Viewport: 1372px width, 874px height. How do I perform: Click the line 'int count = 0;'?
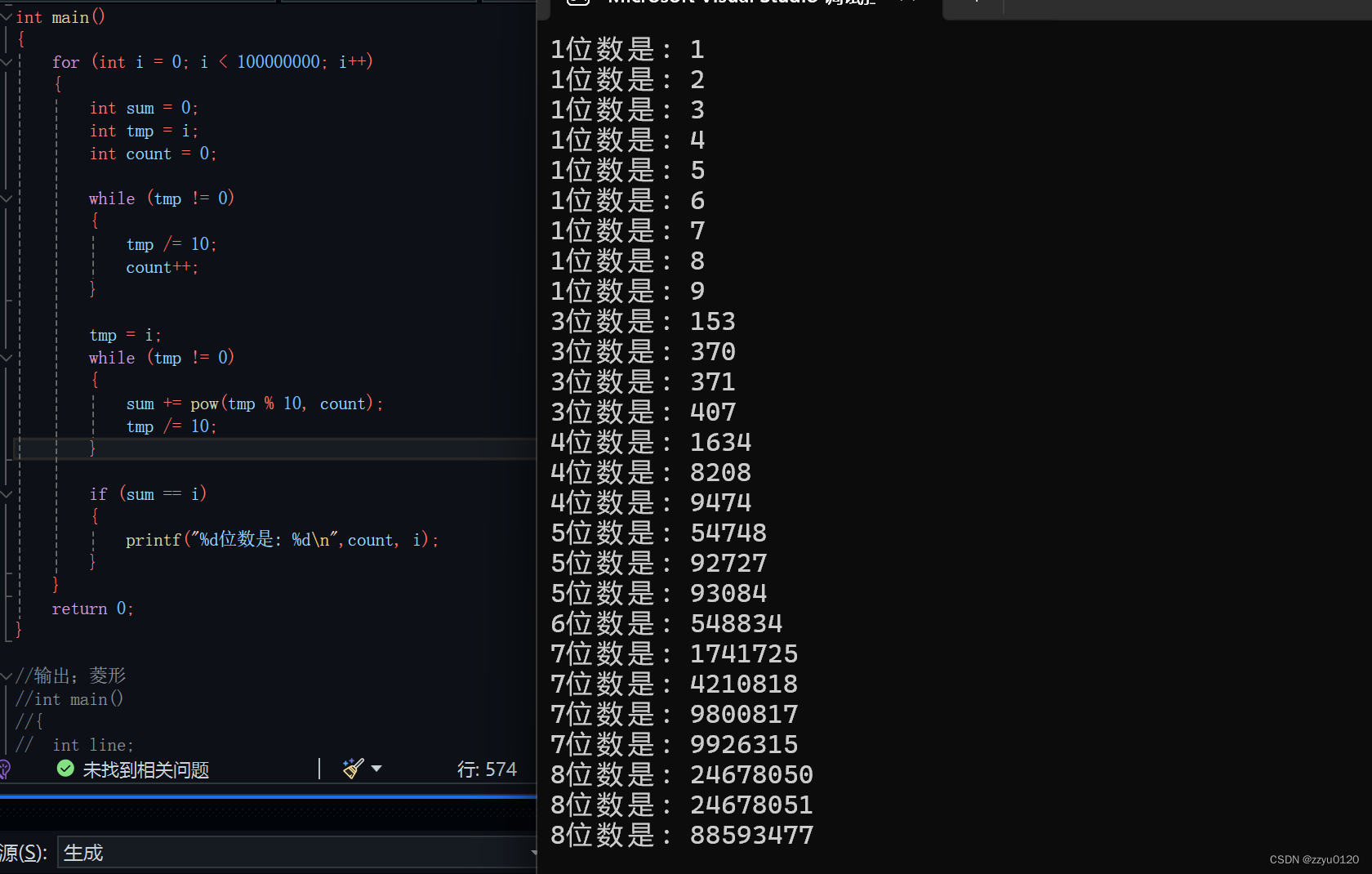tap(153, 154)
